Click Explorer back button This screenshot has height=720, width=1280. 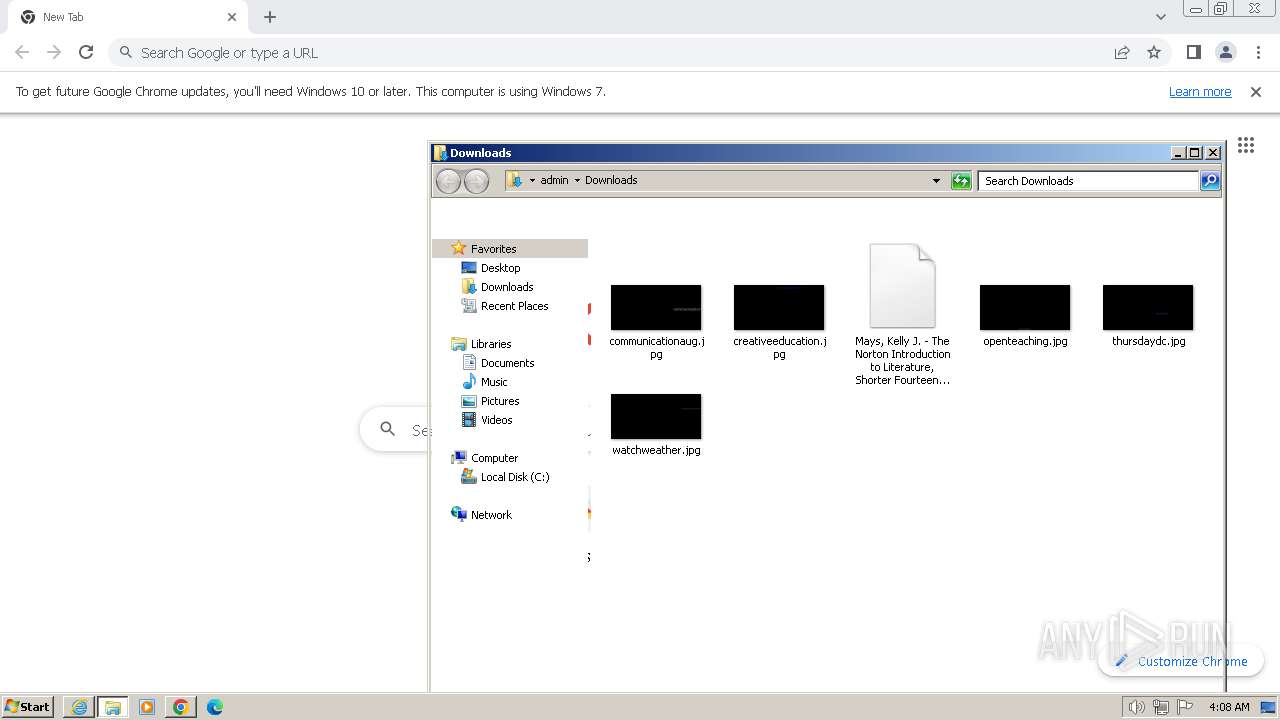point(448,181)
